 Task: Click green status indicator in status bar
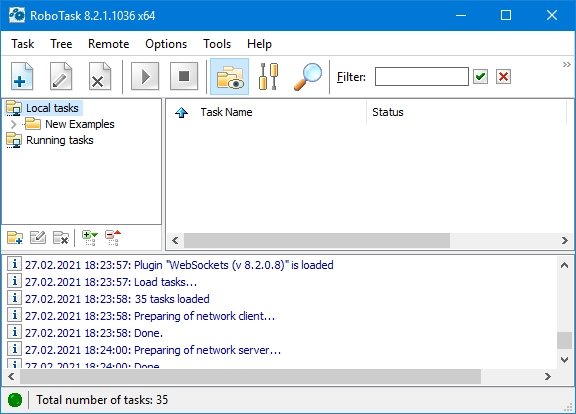pyautogui.click(x=15, y=400)
